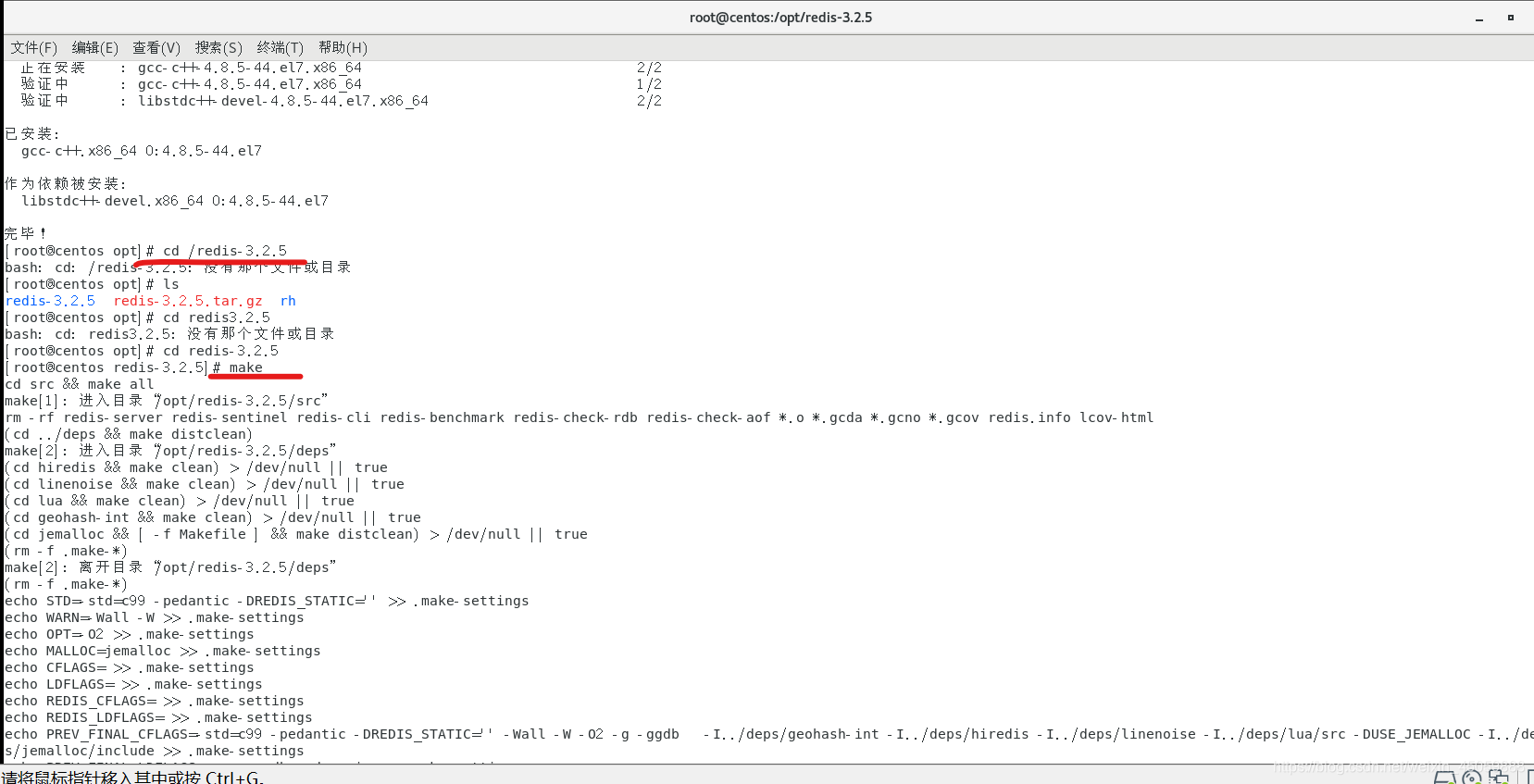Open the 帮助(H) menu
The width and height of the screenshot is (1534, 784).
coord(343,47)
